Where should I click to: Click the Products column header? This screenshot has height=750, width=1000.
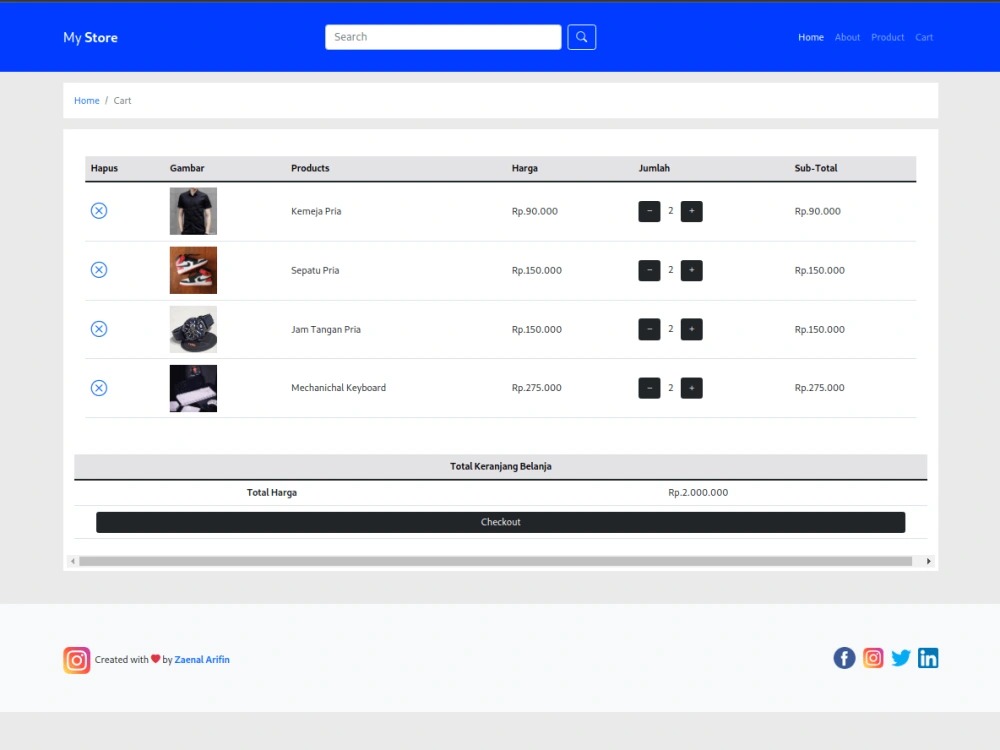310,168
